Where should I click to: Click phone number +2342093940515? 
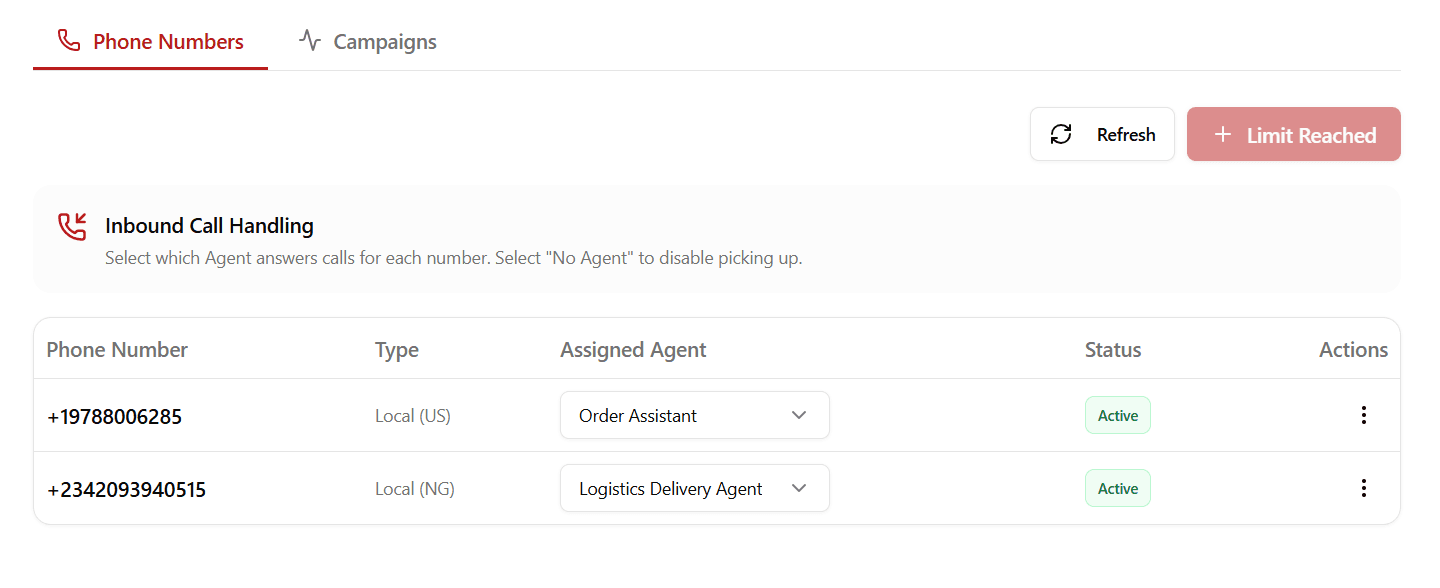point(126,490)
